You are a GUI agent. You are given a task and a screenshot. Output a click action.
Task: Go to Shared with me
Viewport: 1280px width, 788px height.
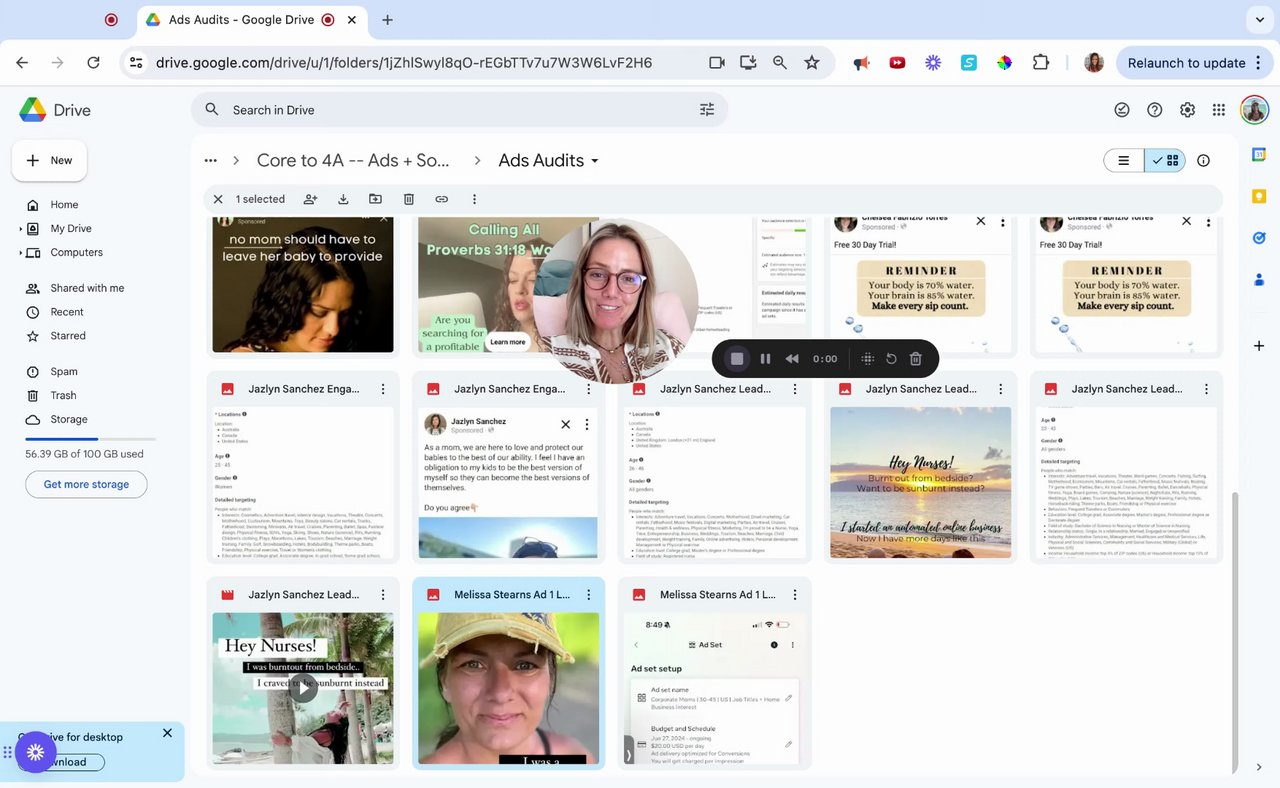87,288
